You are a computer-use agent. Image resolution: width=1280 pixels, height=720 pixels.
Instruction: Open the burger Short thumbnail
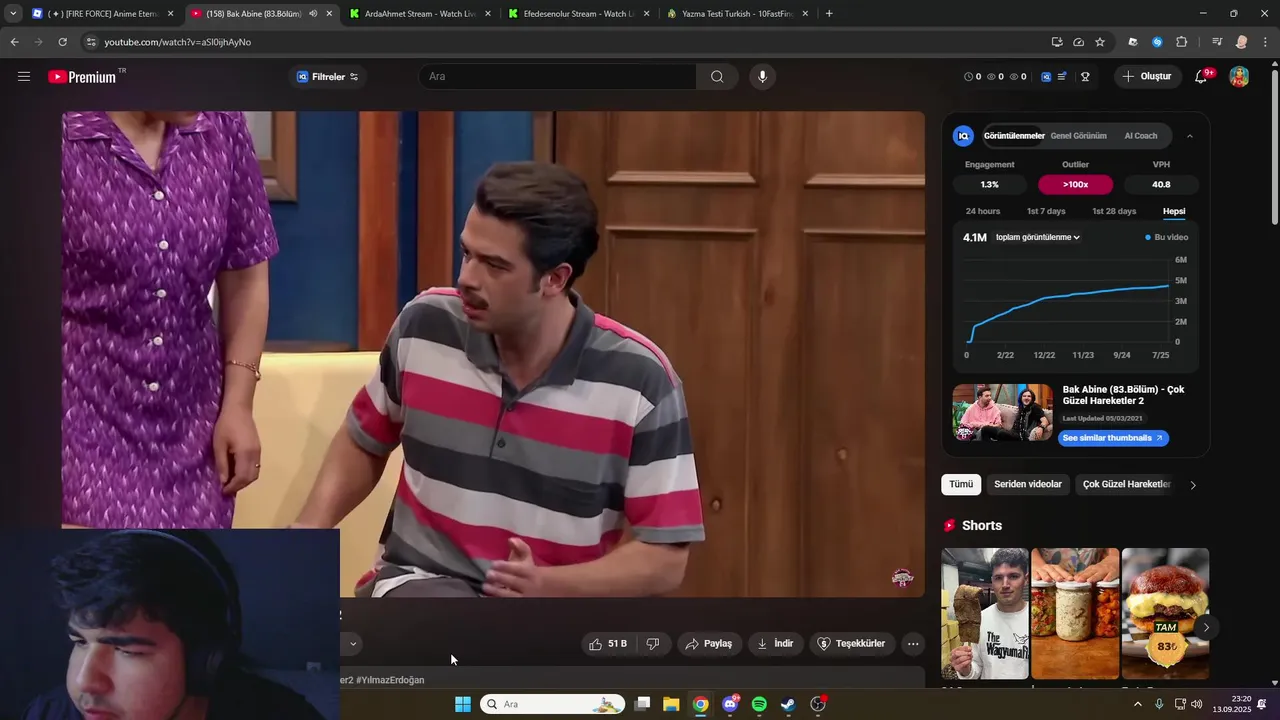[1165, 614]
